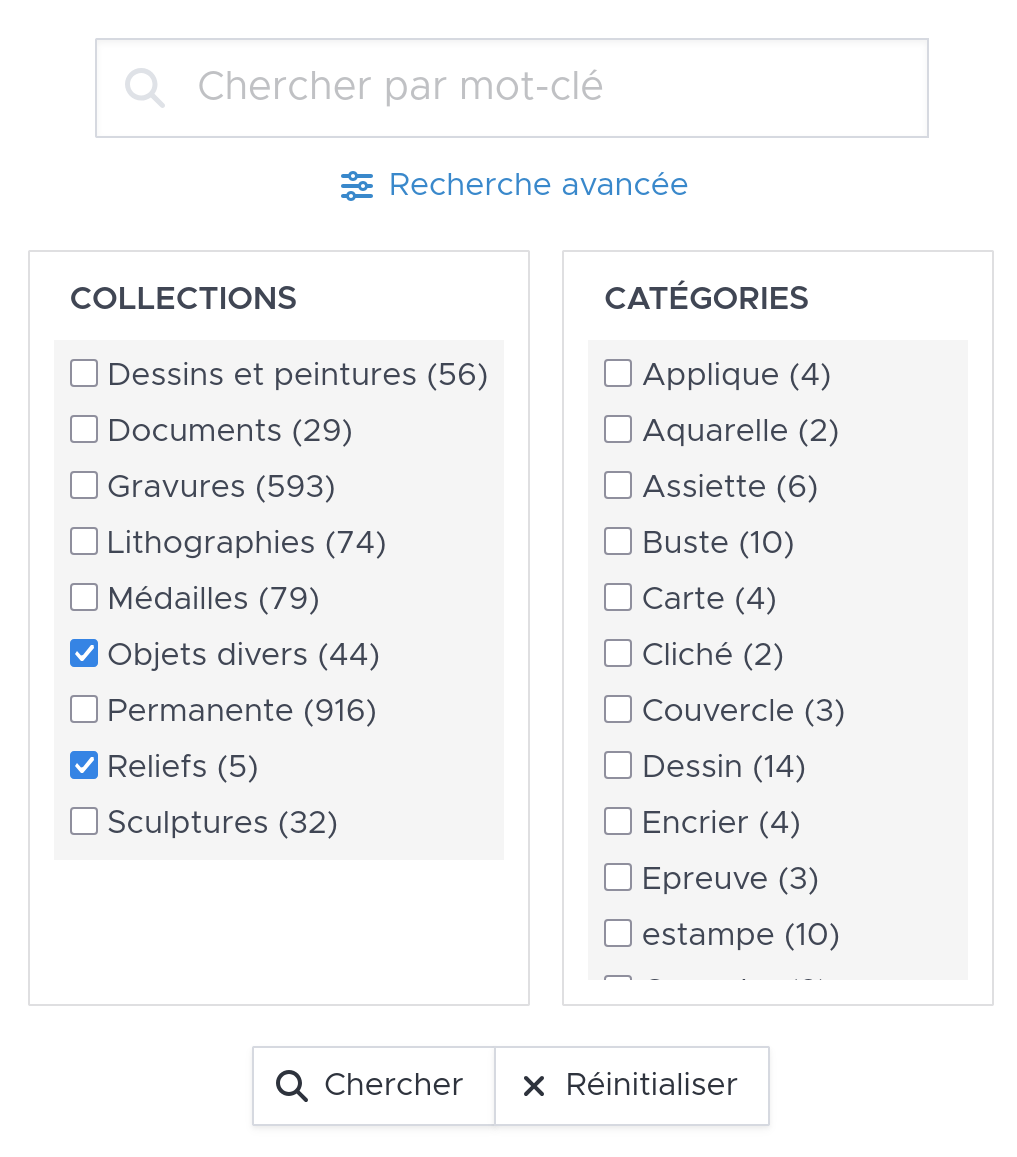Tick the Médailles collection checkbox
The image size is (1017, 1157).
(x=84, y=598)
